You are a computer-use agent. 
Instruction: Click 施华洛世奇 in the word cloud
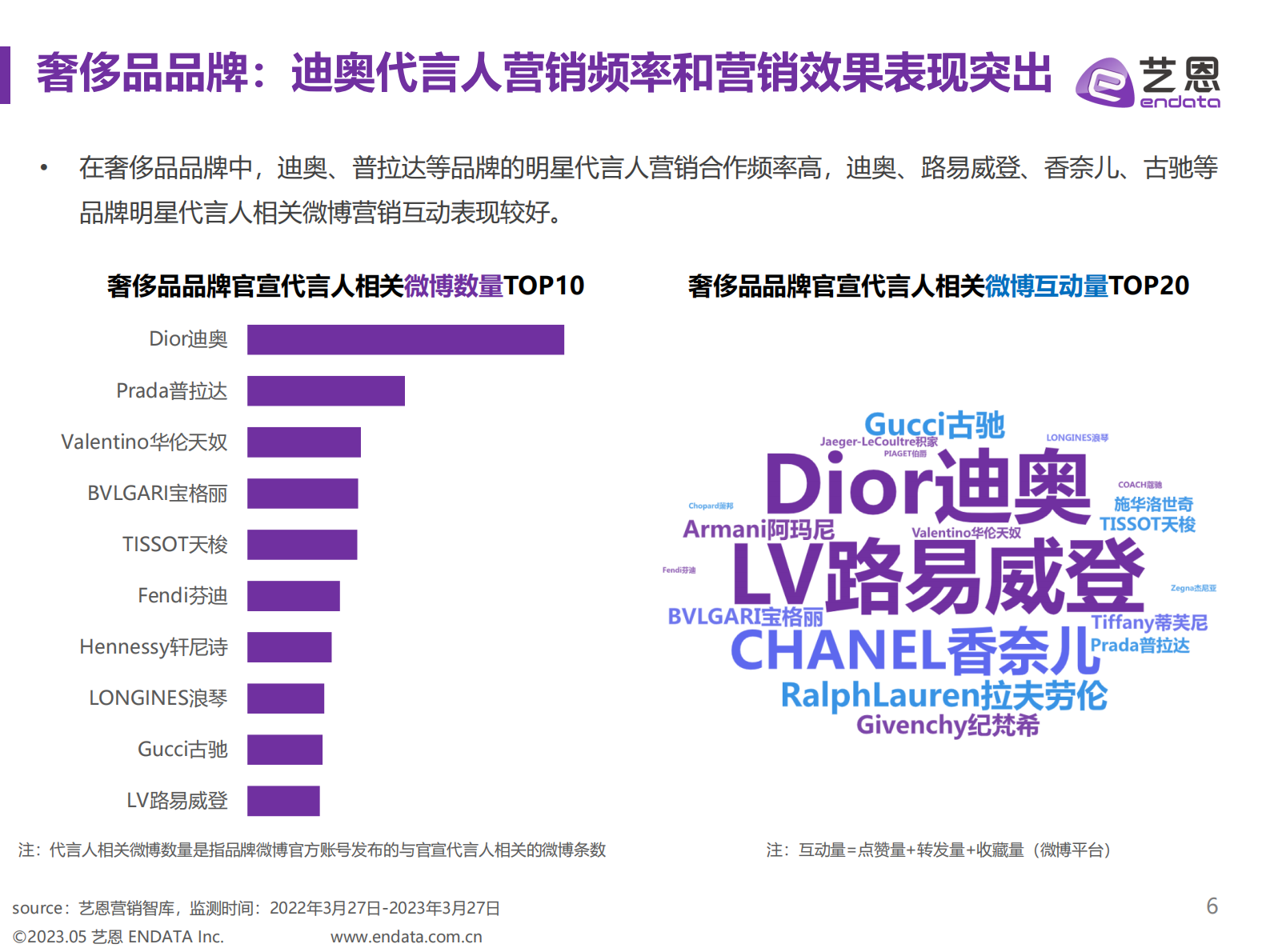coord(1153,504)
